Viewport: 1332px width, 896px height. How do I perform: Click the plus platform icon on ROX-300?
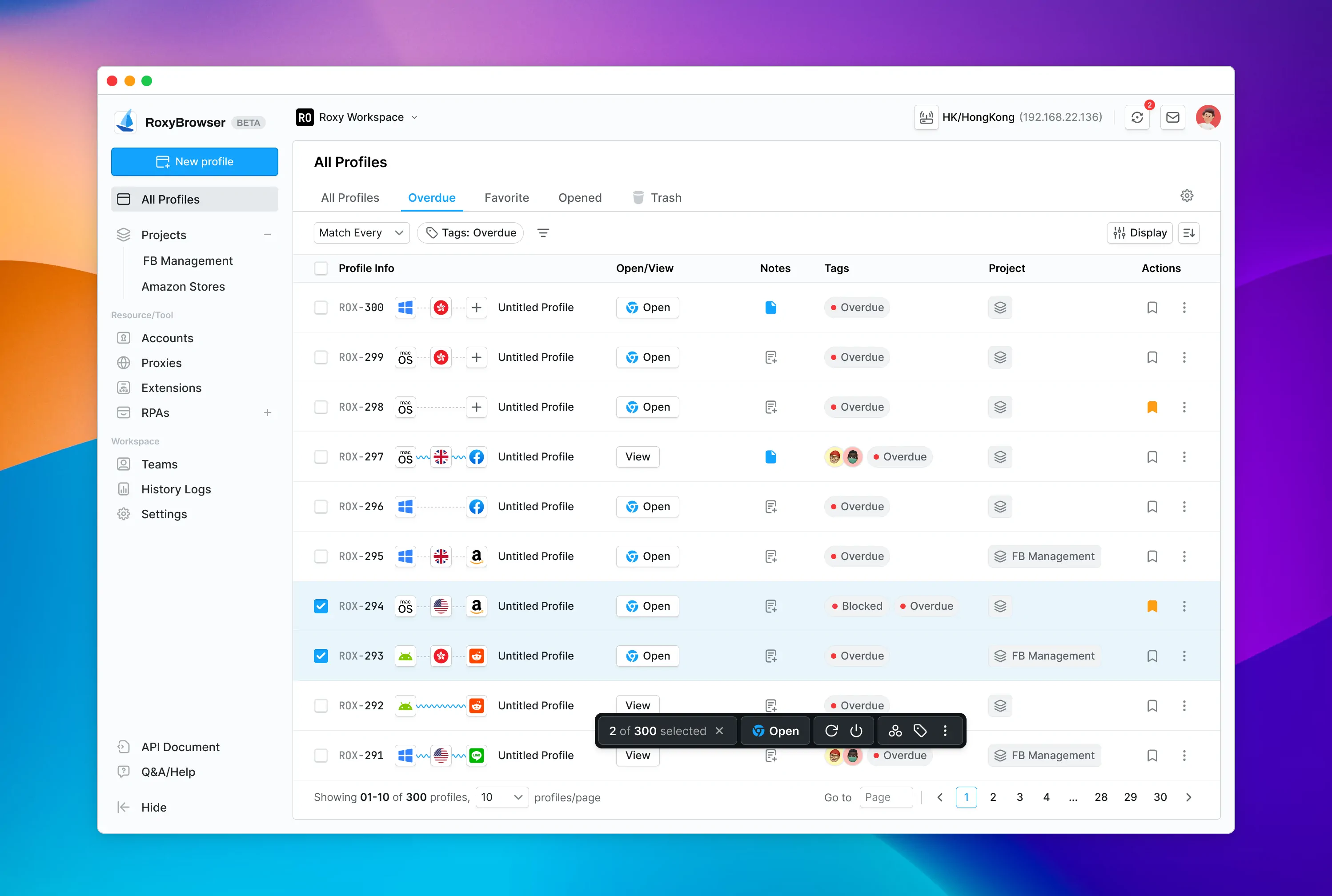coord(476,308)
